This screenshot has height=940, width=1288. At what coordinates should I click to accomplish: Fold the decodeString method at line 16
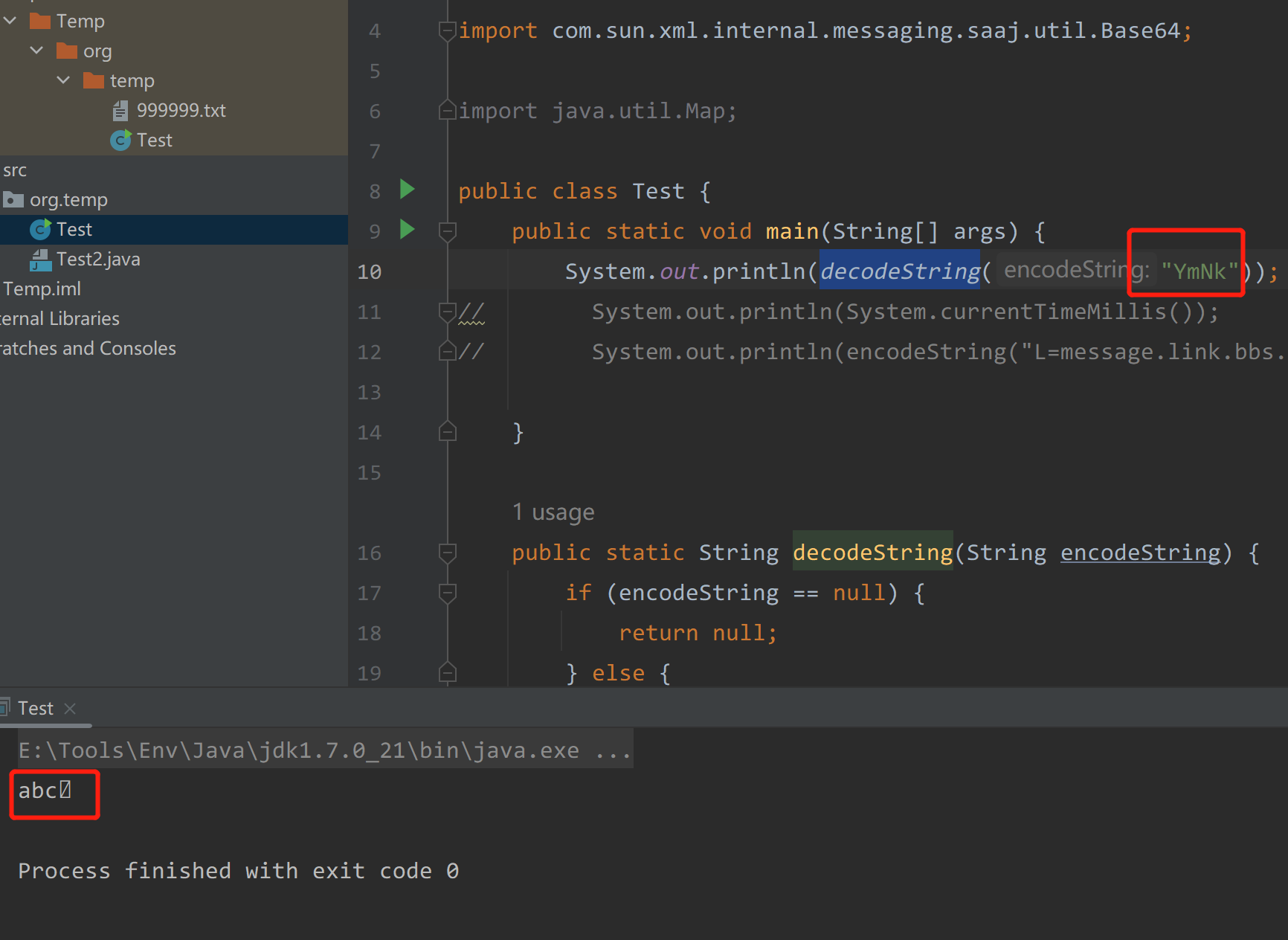coord(448,553)
